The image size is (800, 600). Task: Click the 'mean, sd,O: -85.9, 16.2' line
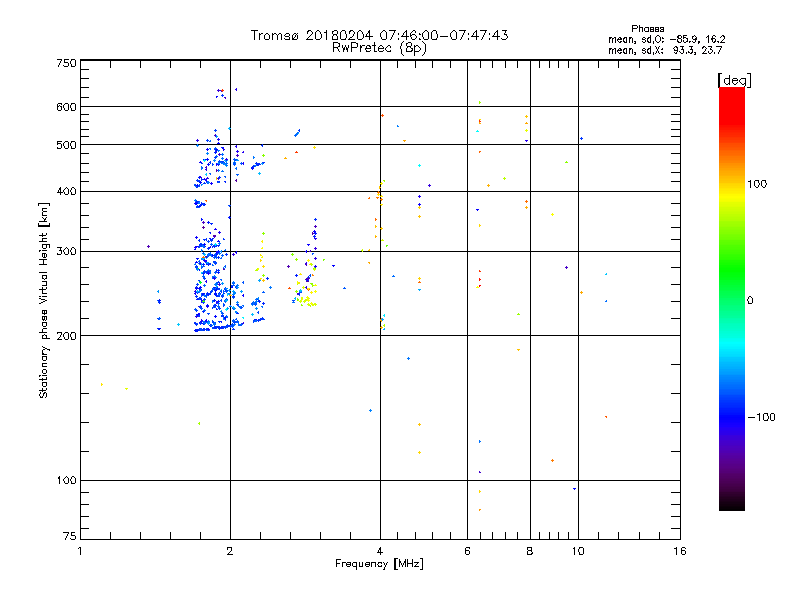666,39
